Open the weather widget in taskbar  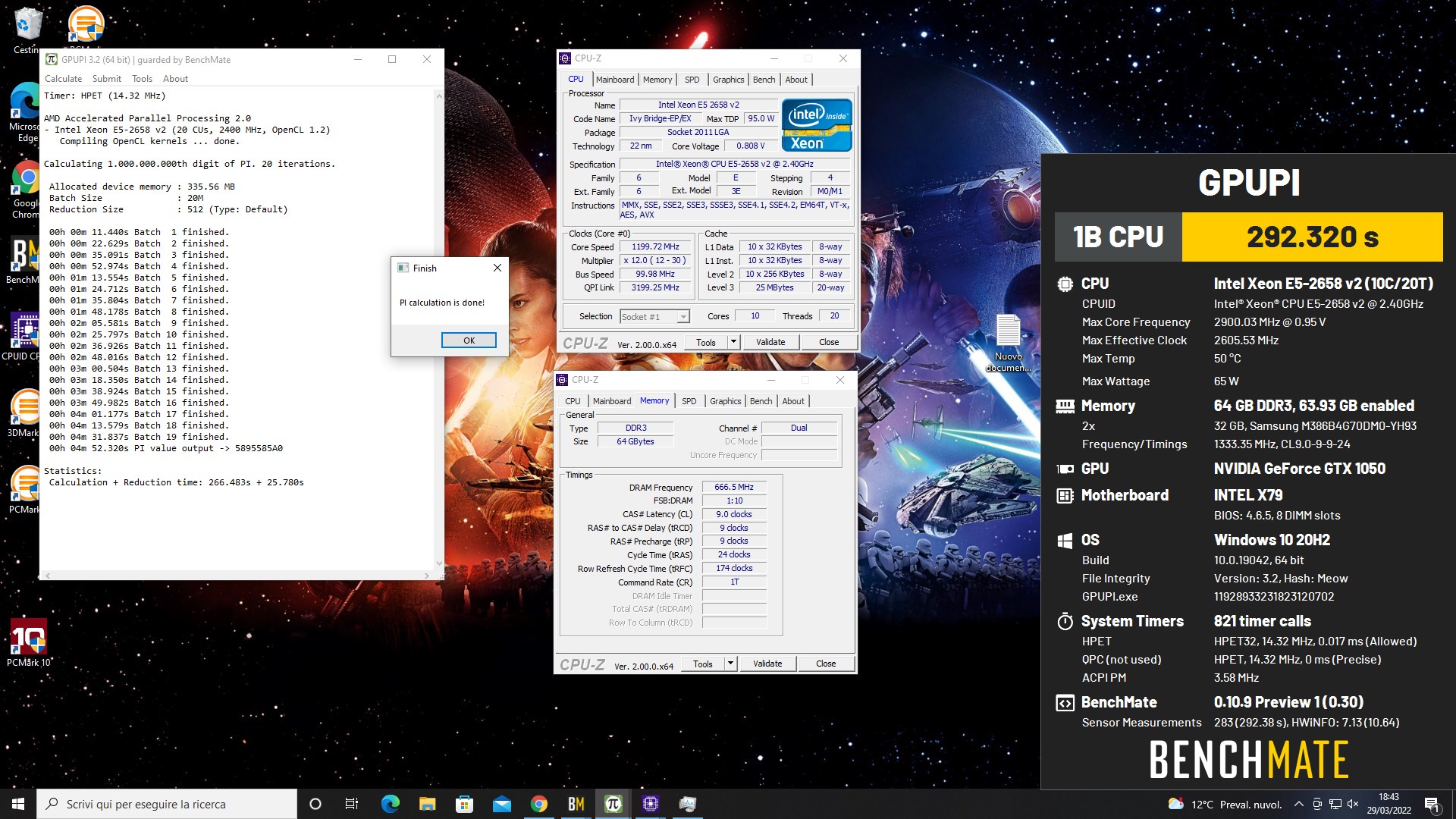pyautogui.click(x=1225, y=804)
